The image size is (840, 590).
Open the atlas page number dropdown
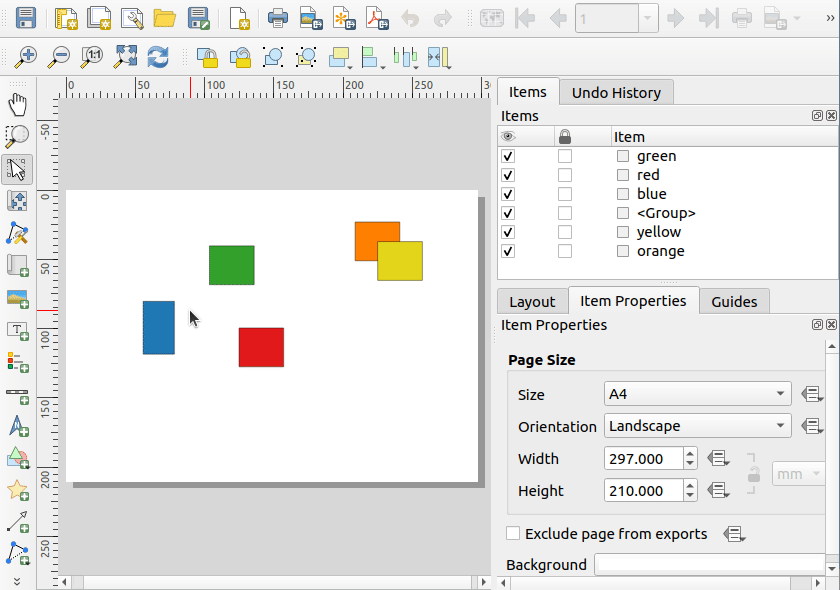click(648, 18)
